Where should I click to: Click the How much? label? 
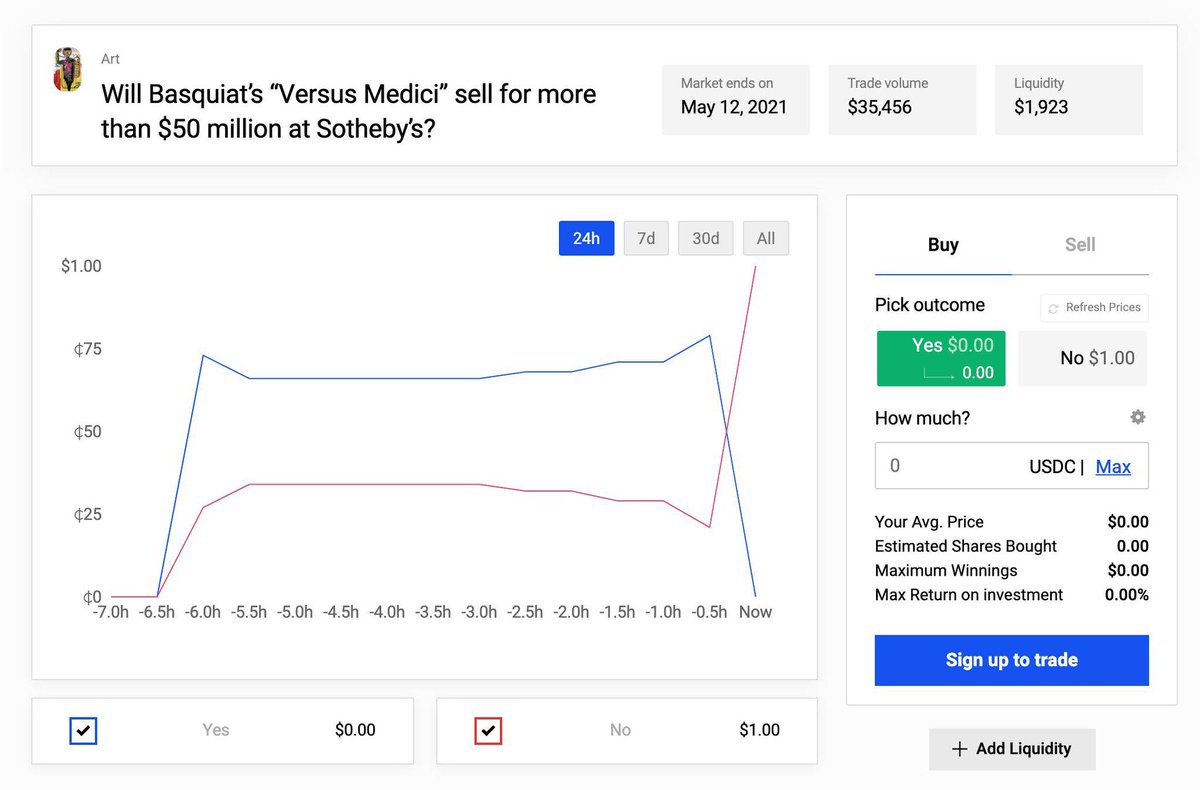922,418
